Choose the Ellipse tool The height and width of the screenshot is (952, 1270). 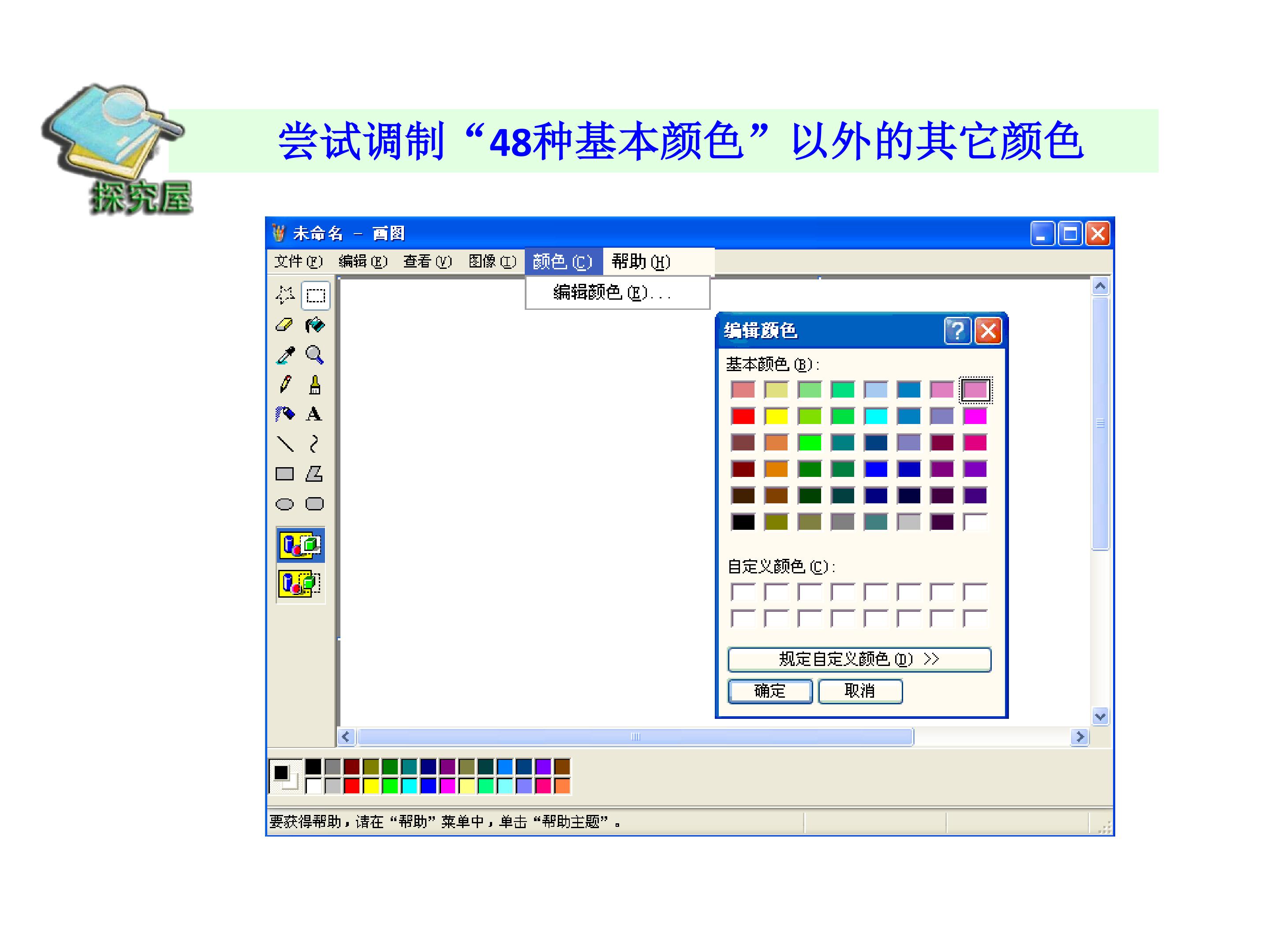285,504
